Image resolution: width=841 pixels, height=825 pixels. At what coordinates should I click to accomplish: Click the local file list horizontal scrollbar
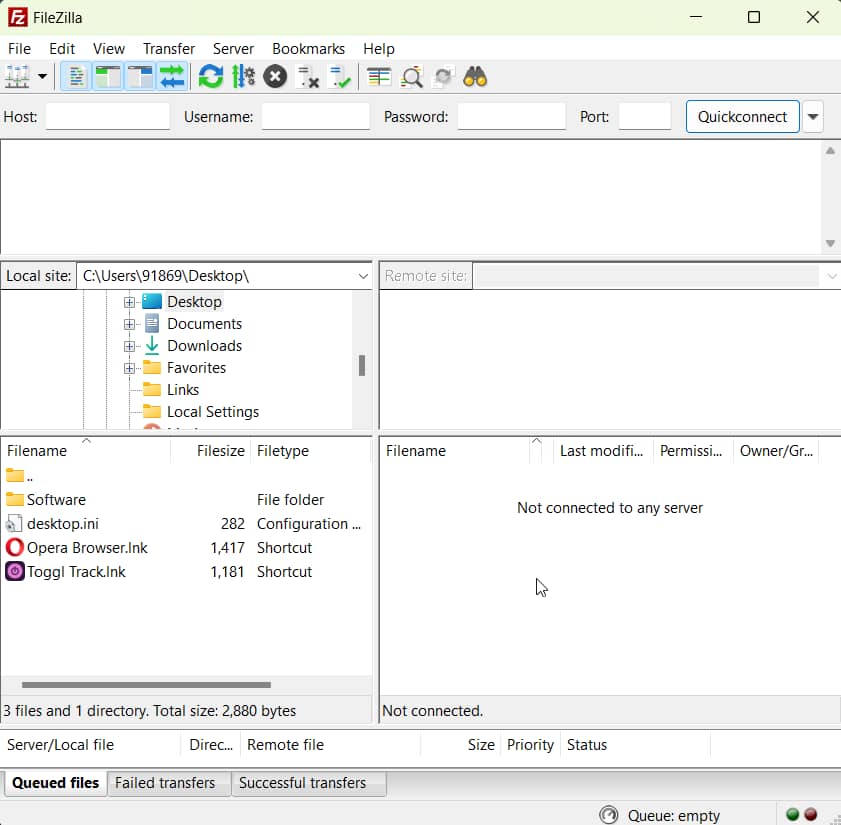tap(146, 685)
